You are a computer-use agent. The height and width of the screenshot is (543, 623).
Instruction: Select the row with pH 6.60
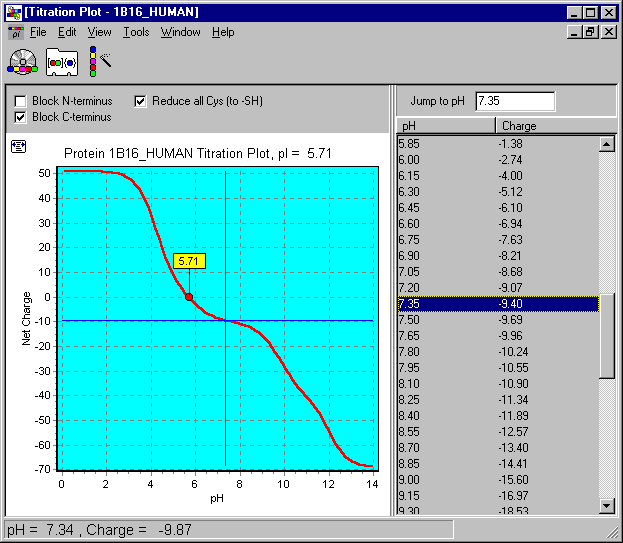tap(498, 224)
